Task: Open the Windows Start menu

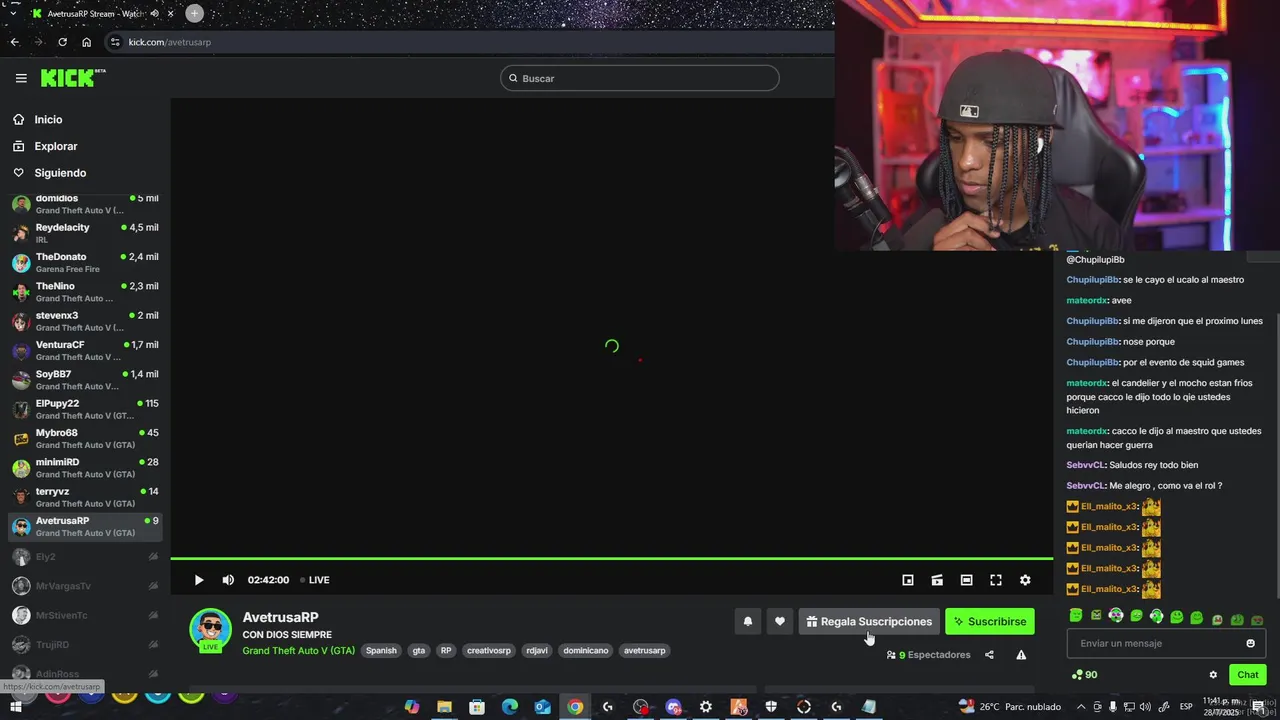Action: [x=16, y=707]
